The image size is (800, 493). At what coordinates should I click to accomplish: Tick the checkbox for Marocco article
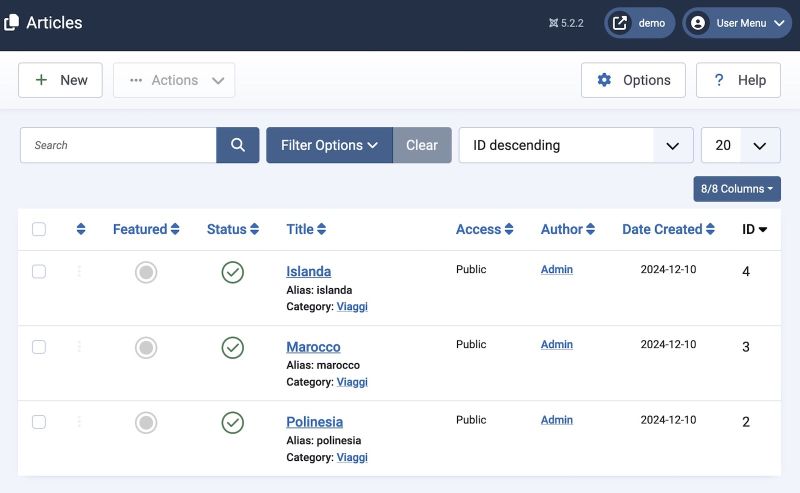(39, 347)
